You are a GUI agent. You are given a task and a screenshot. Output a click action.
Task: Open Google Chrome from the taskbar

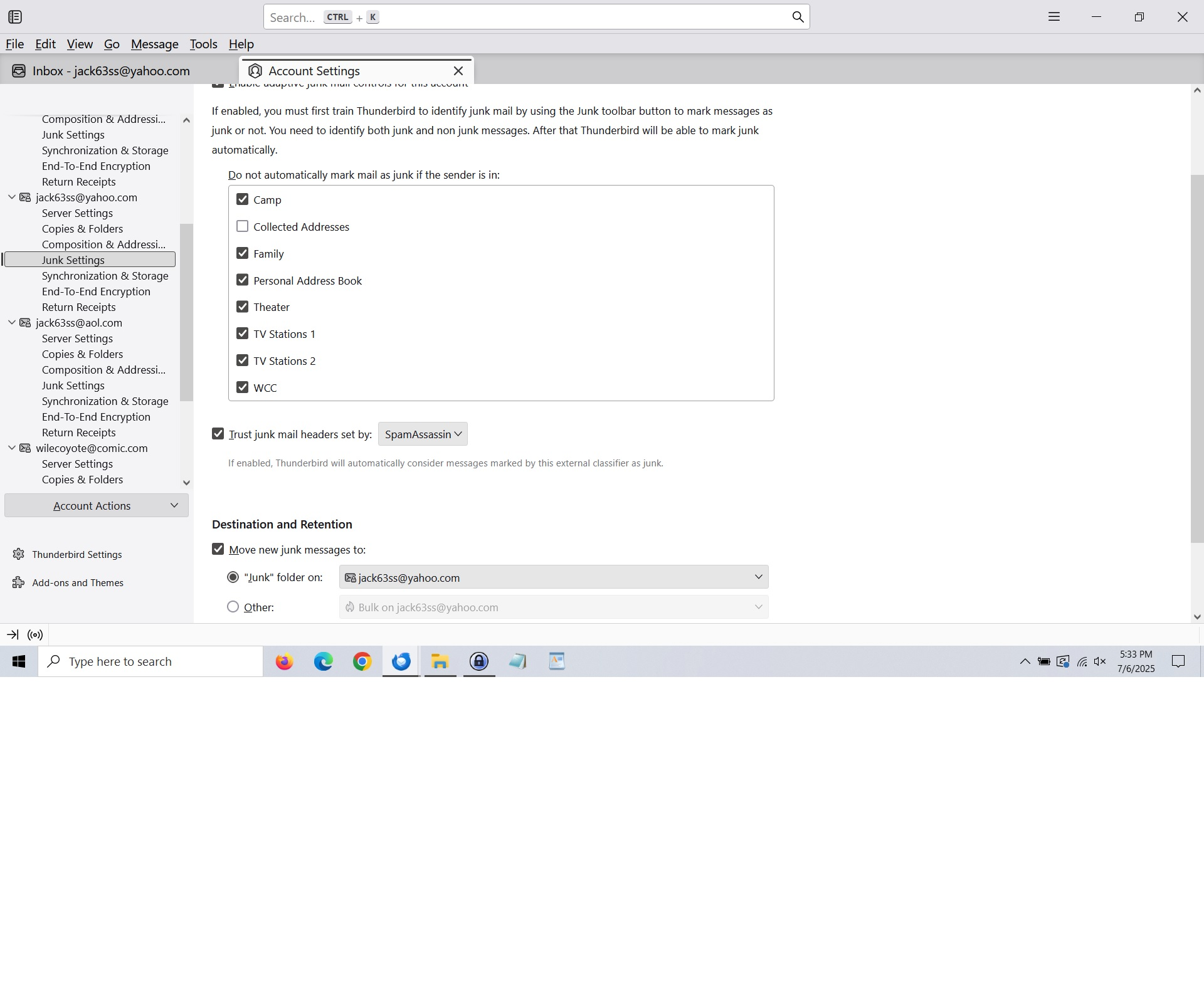tap(362, 661)
